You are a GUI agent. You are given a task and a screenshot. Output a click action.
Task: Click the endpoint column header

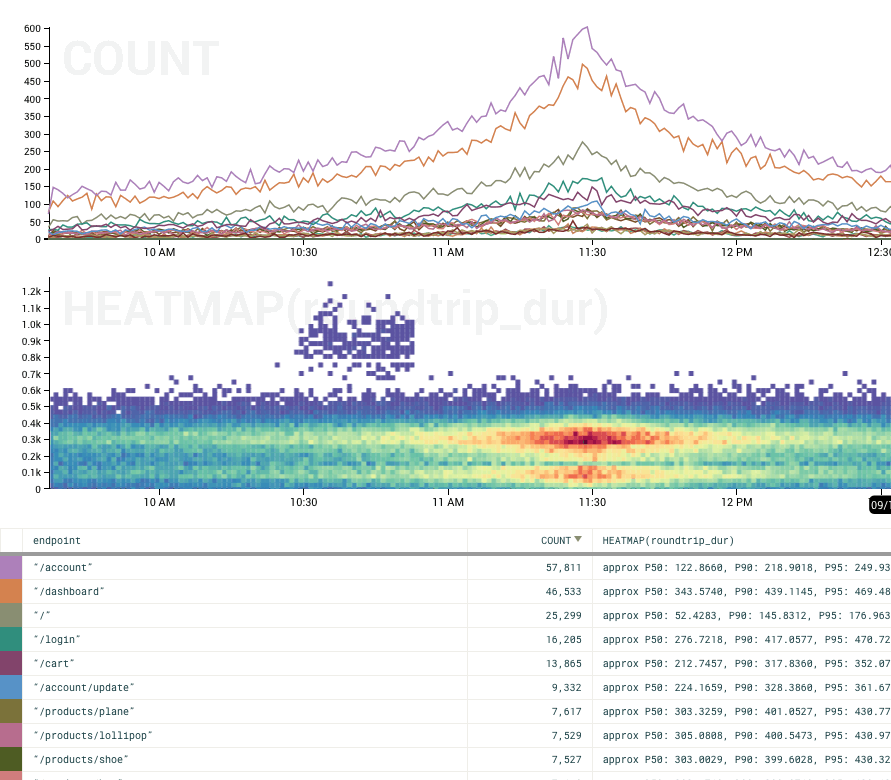(x=56, y=540)
